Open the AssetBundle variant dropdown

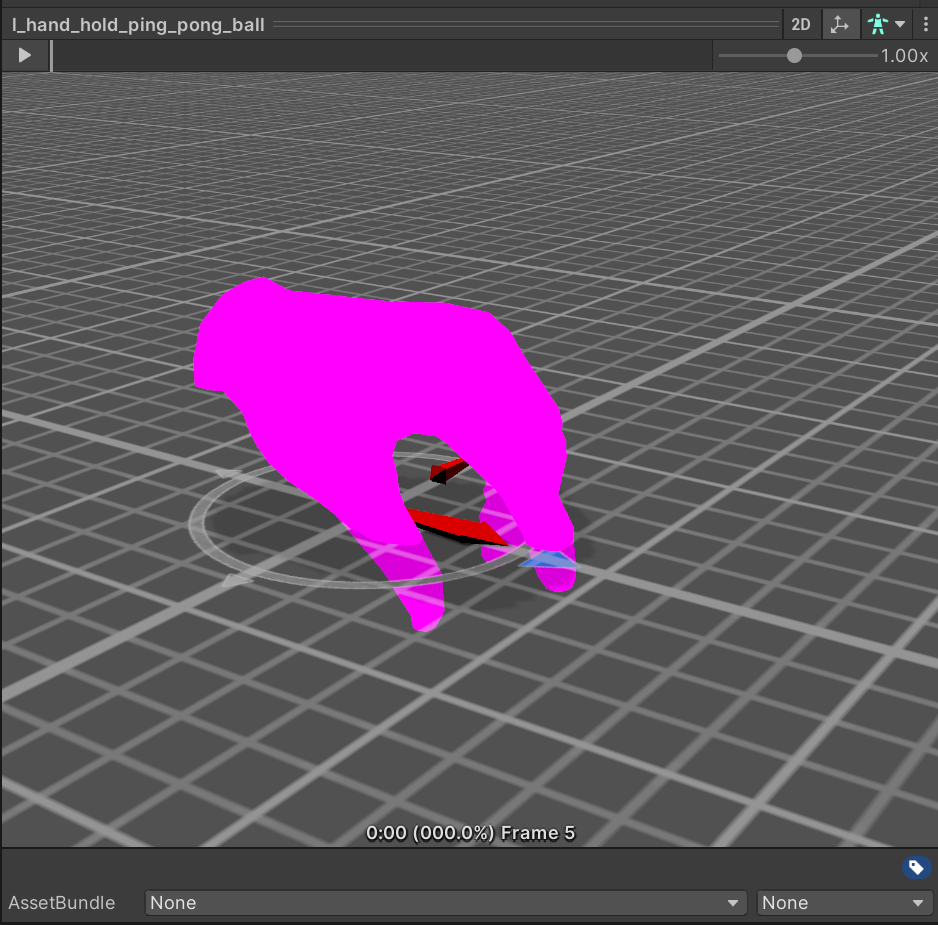(x=844, y=902)
